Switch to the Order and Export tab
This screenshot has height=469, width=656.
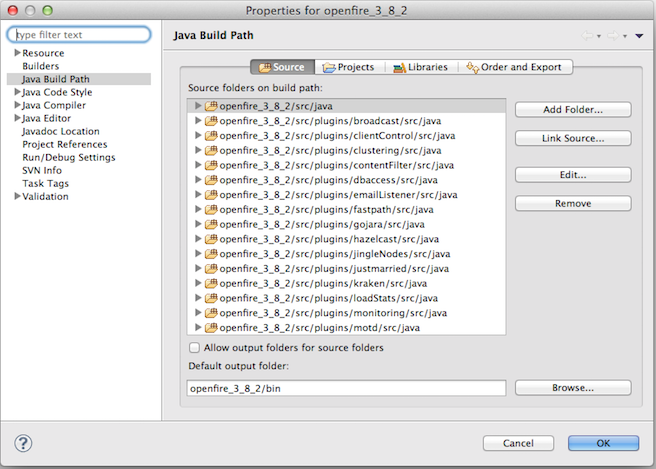515,67
